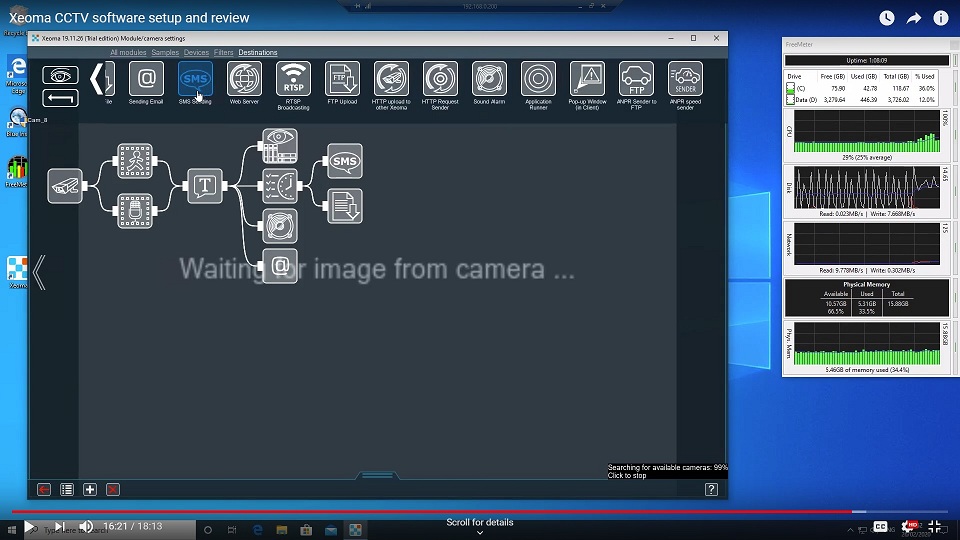
Task: Switch to the Filters tab
Action: pos(223,53)
